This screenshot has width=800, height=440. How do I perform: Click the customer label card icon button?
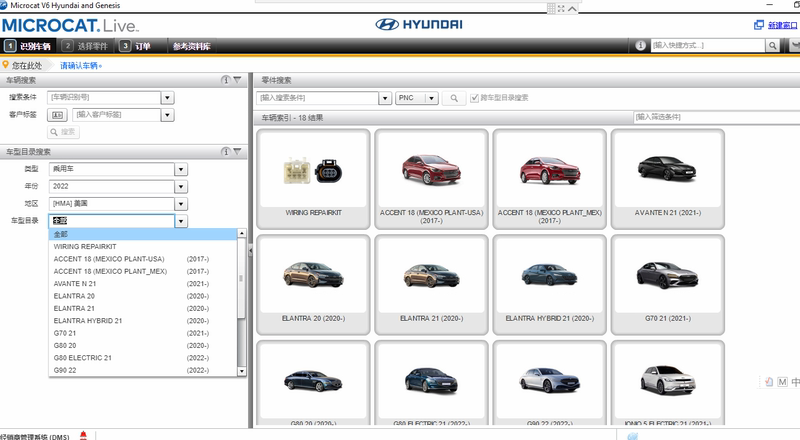[57, 115]
